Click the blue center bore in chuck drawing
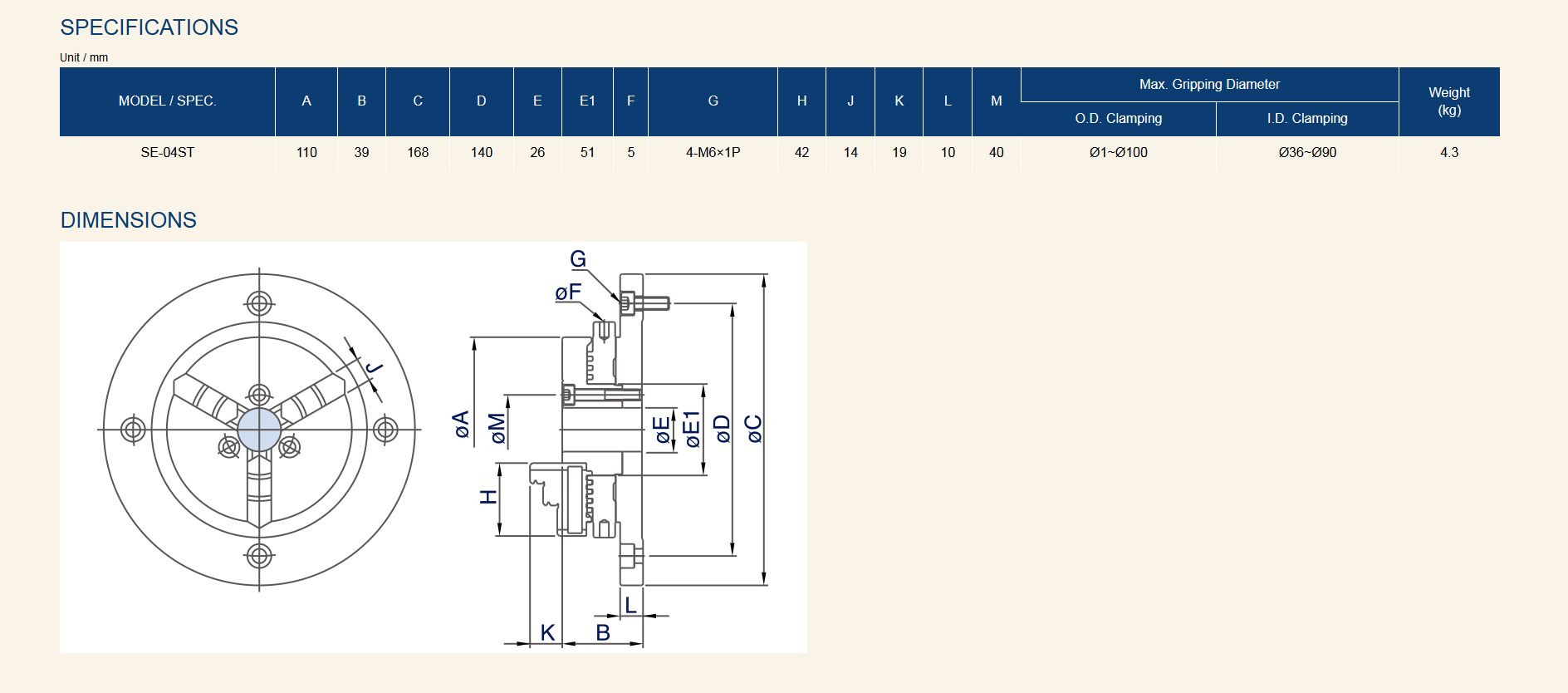The height and width of the screenshot is (693, 1568). (x=259, y=430)
